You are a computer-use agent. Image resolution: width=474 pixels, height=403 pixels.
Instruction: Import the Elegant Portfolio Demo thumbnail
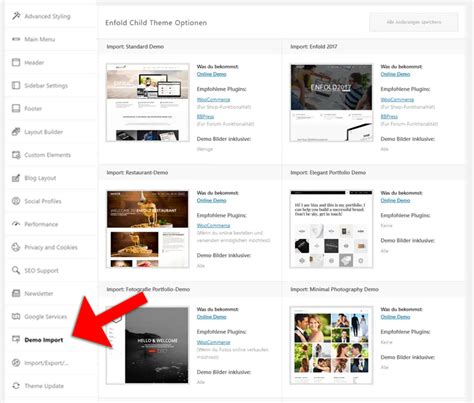click(331, 229)
